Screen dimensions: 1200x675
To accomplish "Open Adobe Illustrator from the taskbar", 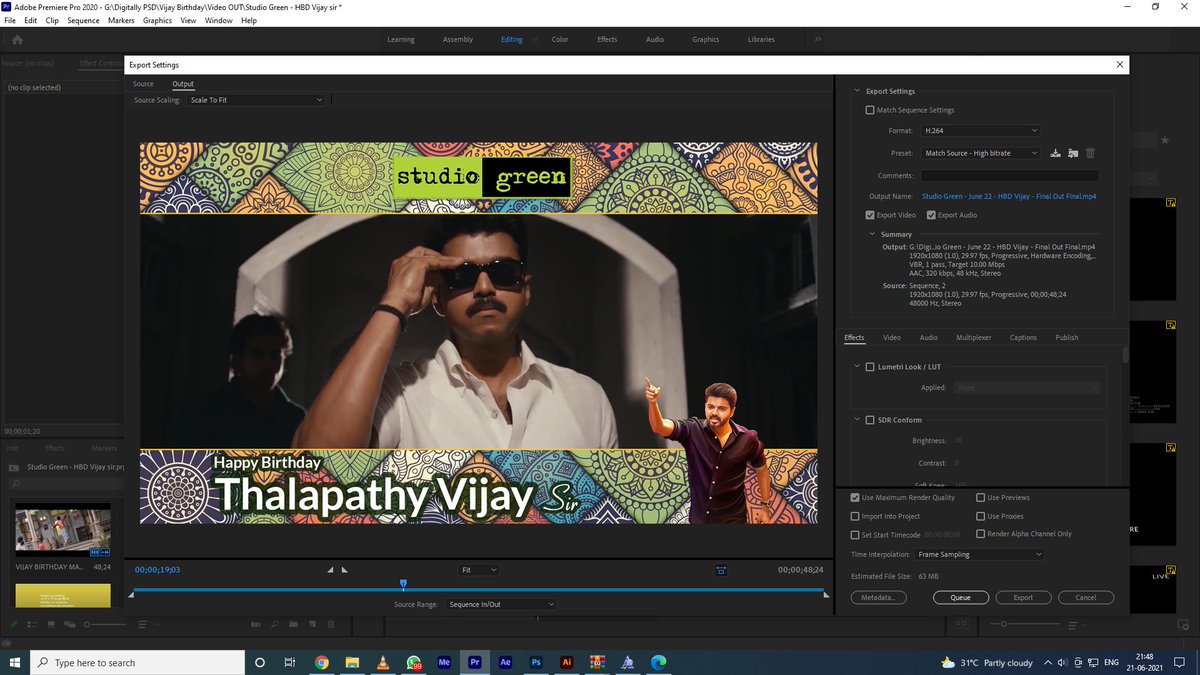I will [x=567, y=662].
